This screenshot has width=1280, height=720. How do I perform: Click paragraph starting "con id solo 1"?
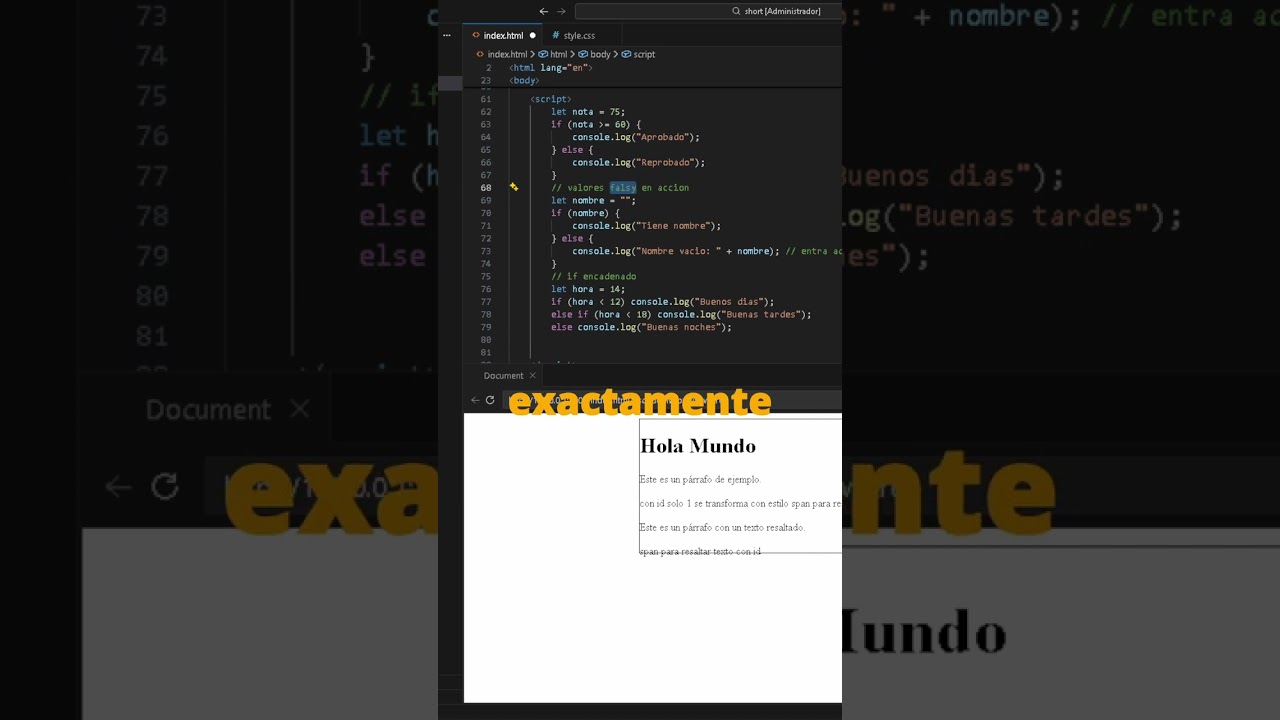(740, 504)
